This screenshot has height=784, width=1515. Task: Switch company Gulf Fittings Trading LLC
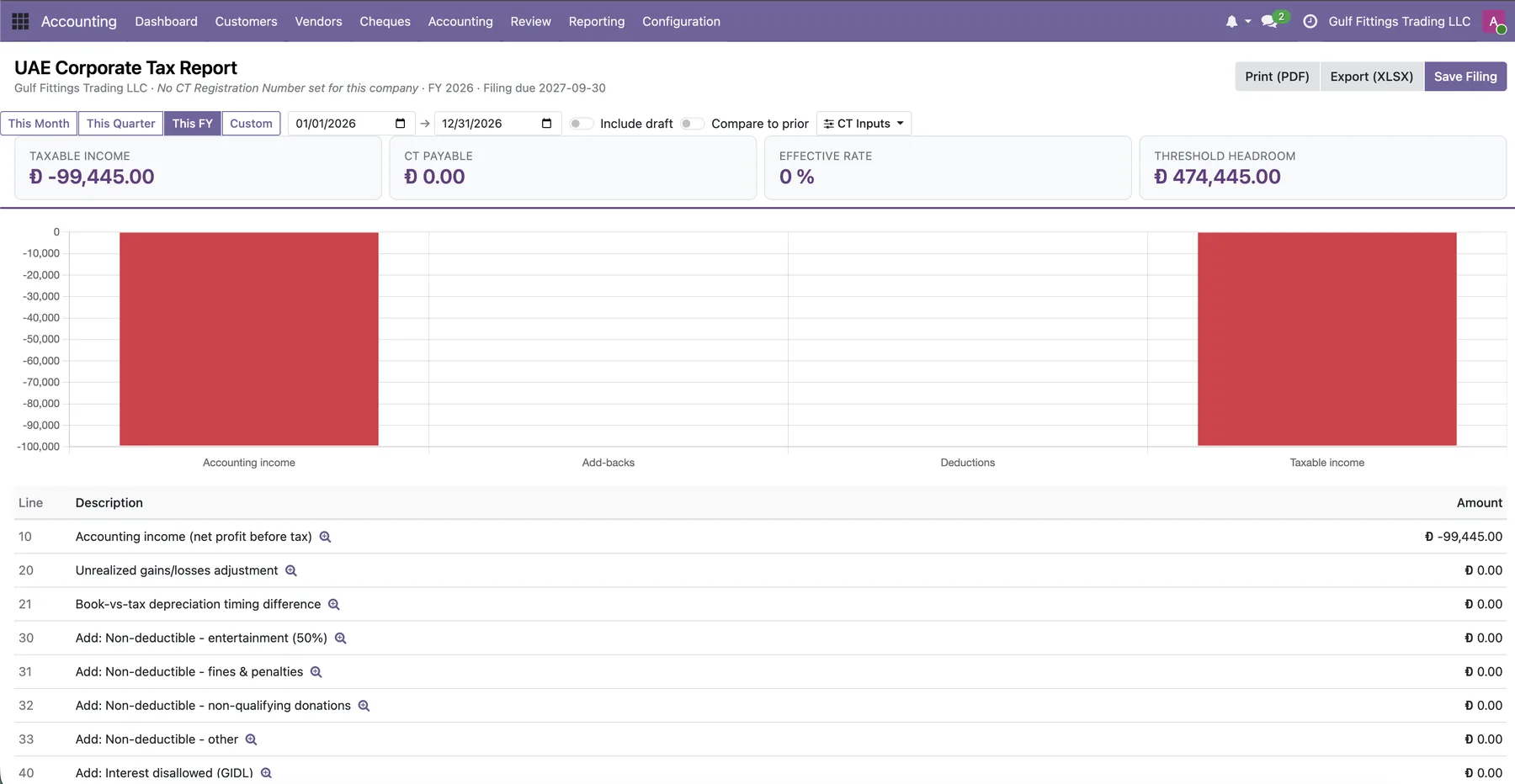(1399, 21)
